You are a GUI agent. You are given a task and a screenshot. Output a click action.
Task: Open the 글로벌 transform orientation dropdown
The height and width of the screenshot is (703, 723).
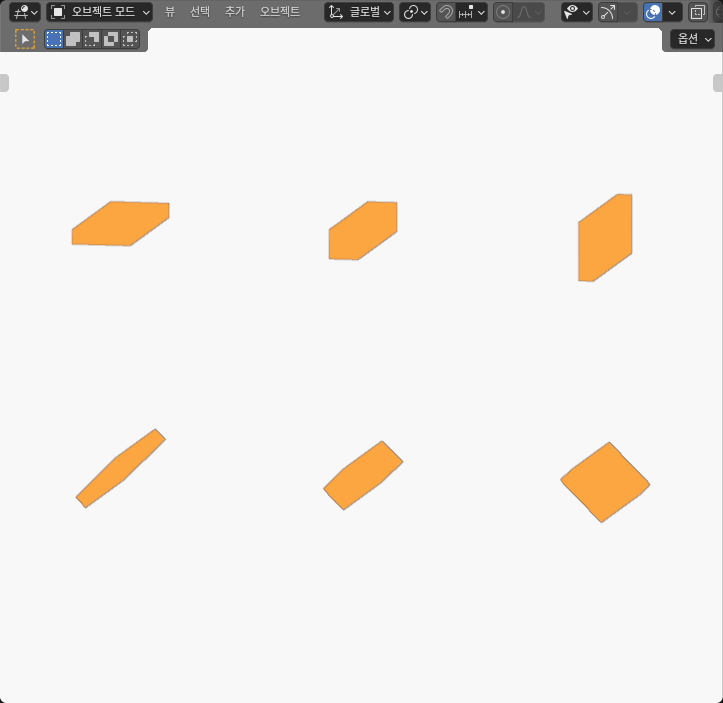[359, 12]
